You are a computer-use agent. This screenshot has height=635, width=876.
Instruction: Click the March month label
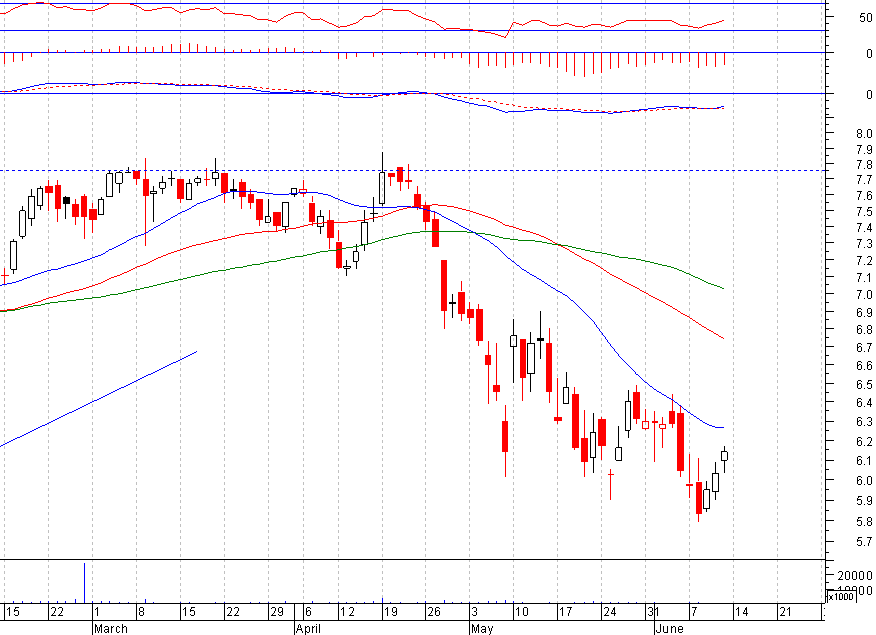point(111,629)
